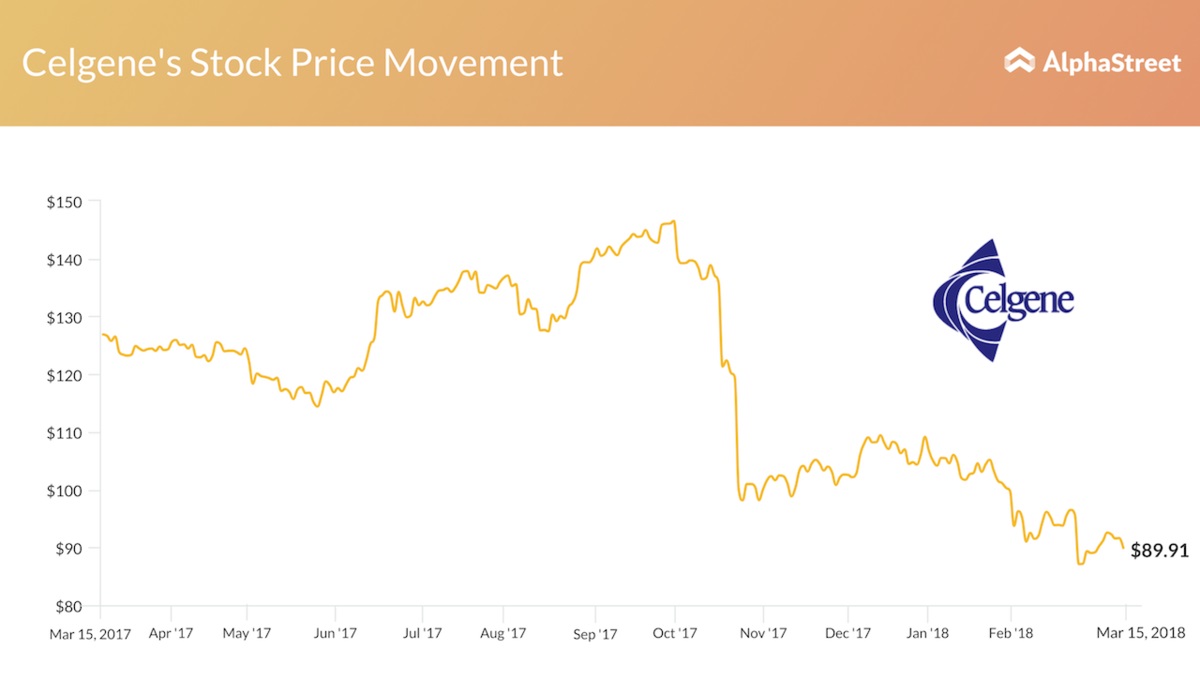Click the Jan '18 x-axis label
This screenshot has width=1200, height=695.
[927, 633]
